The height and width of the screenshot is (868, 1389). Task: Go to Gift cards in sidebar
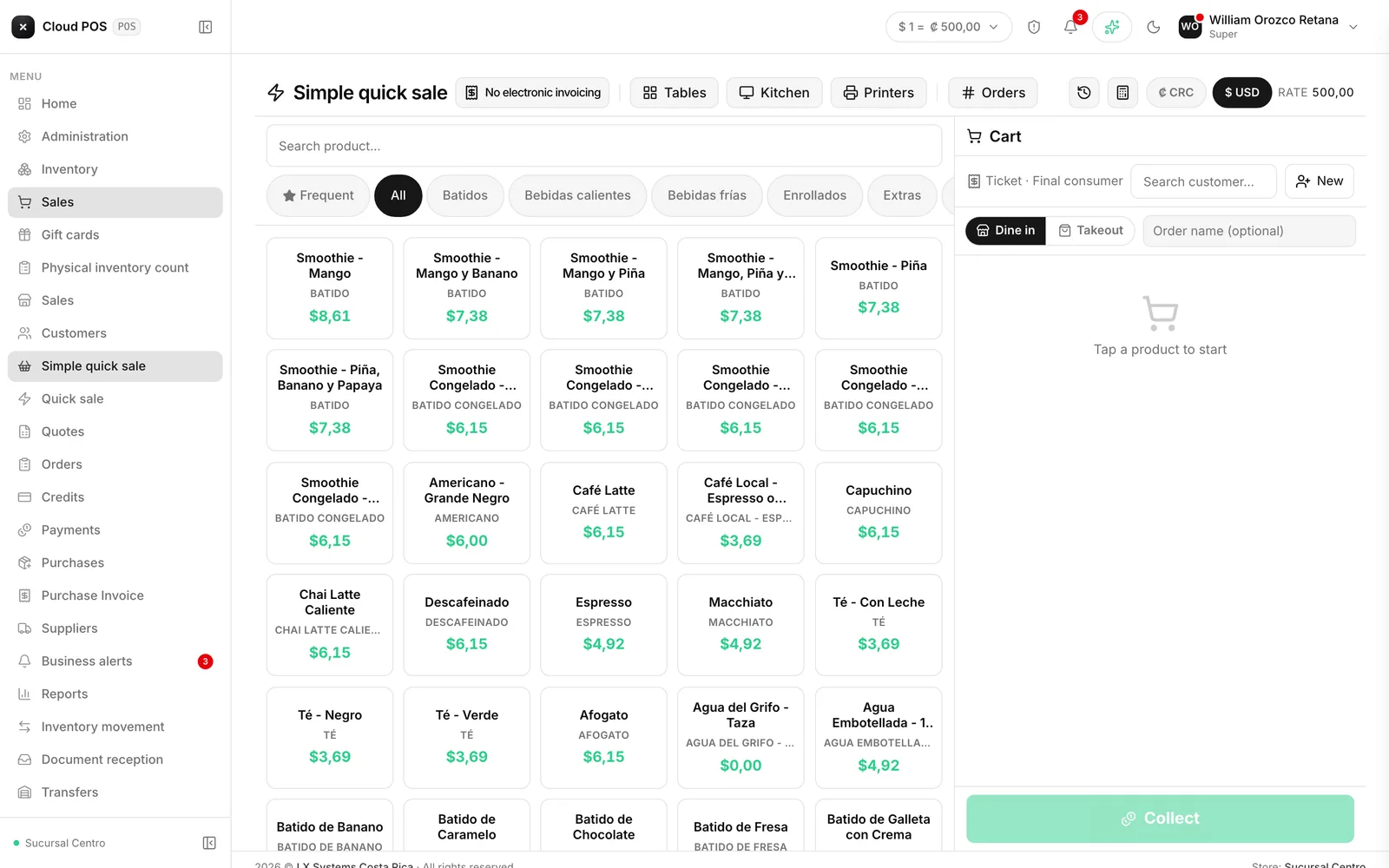pos(115,235)
